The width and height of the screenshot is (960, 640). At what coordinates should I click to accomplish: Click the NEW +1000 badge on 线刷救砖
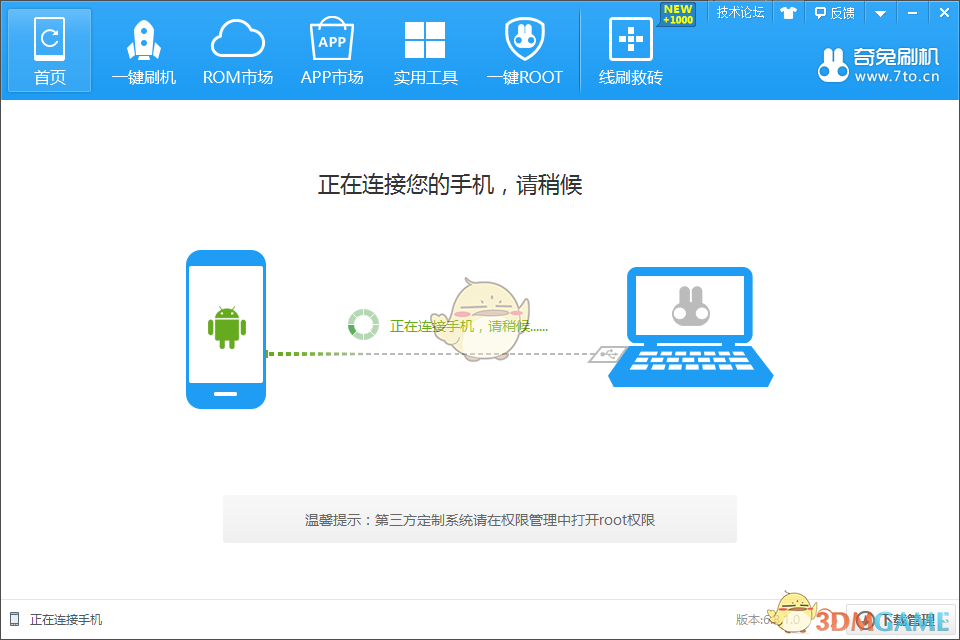tap(676, 14)
